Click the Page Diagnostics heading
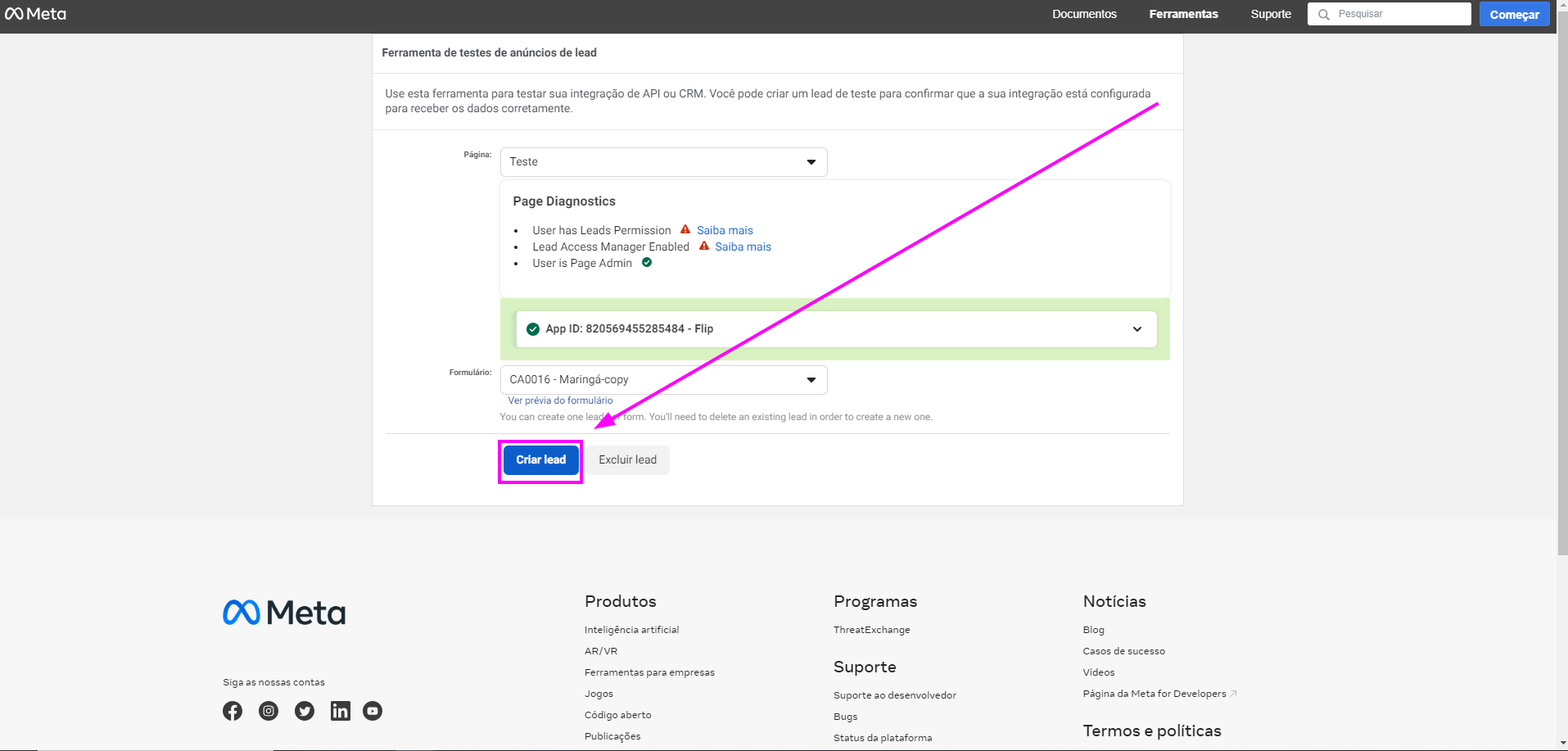Viewport: 1568px width, 751px height. 564,201
